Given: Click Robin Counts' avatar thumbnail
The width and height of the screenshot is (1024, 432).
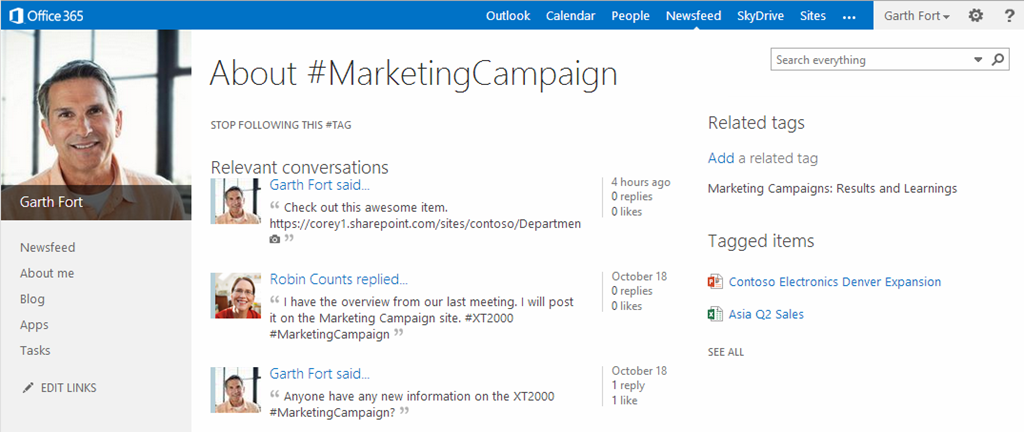Looking at the screenshot, I should click(236, 296).
